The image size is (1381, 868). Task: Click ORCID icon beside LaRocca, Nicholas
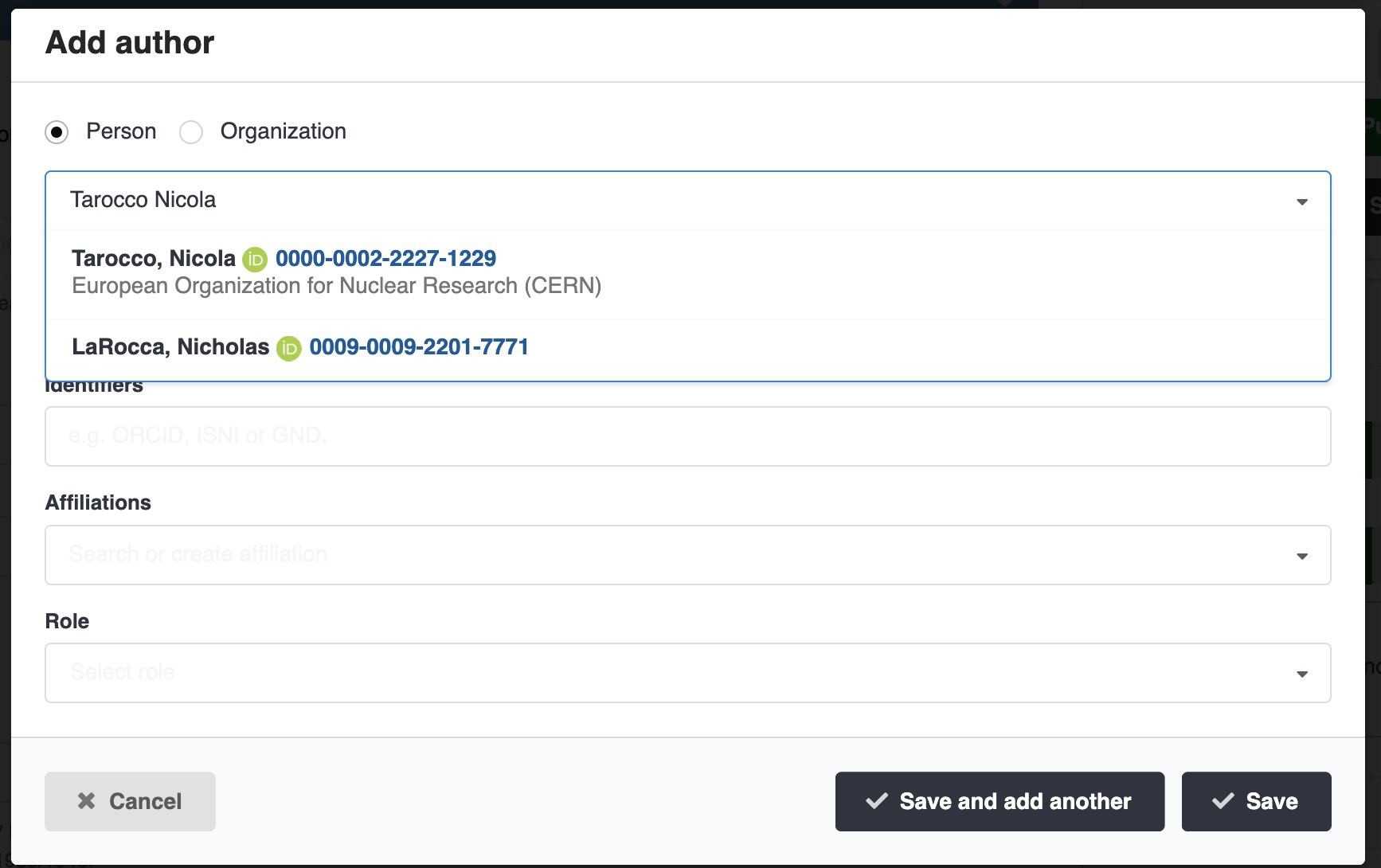(x=289, y=348)
